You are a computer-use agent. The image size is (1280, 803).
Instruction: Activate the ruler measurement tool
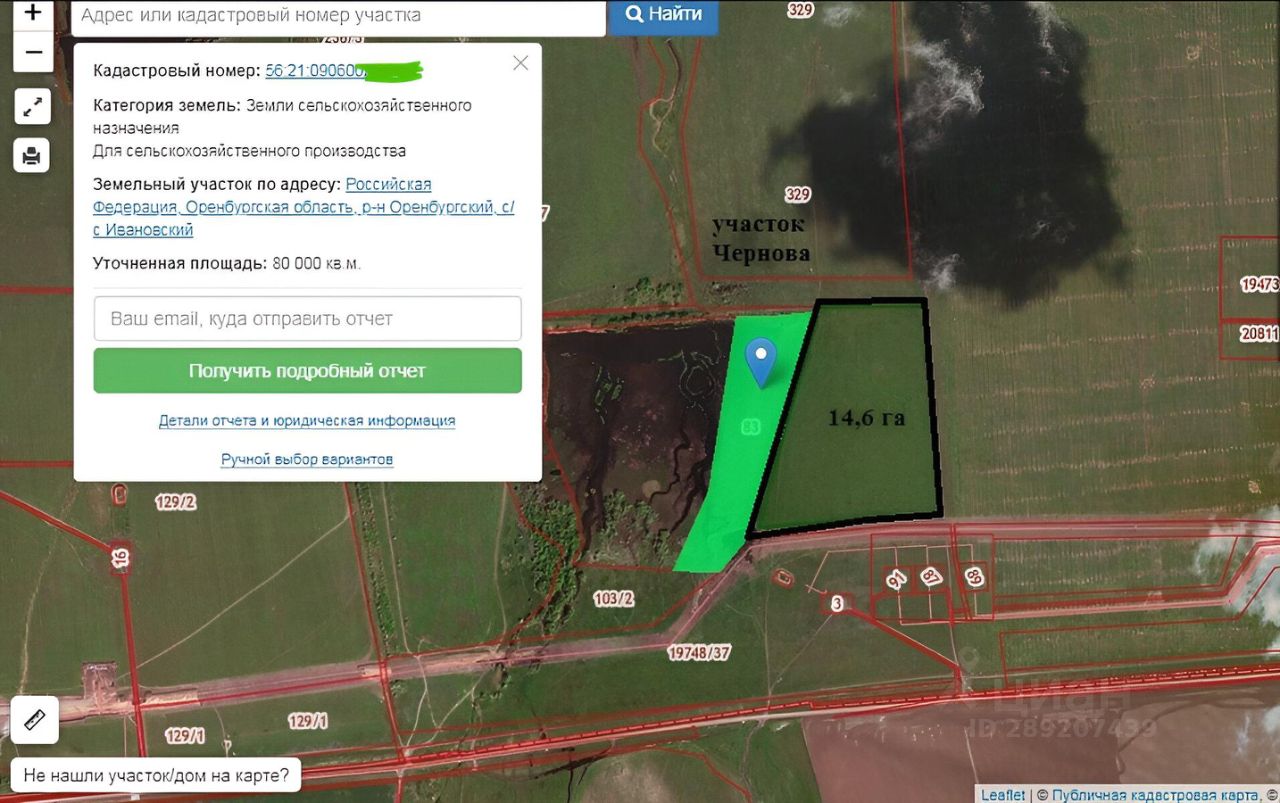coord(35,719)
